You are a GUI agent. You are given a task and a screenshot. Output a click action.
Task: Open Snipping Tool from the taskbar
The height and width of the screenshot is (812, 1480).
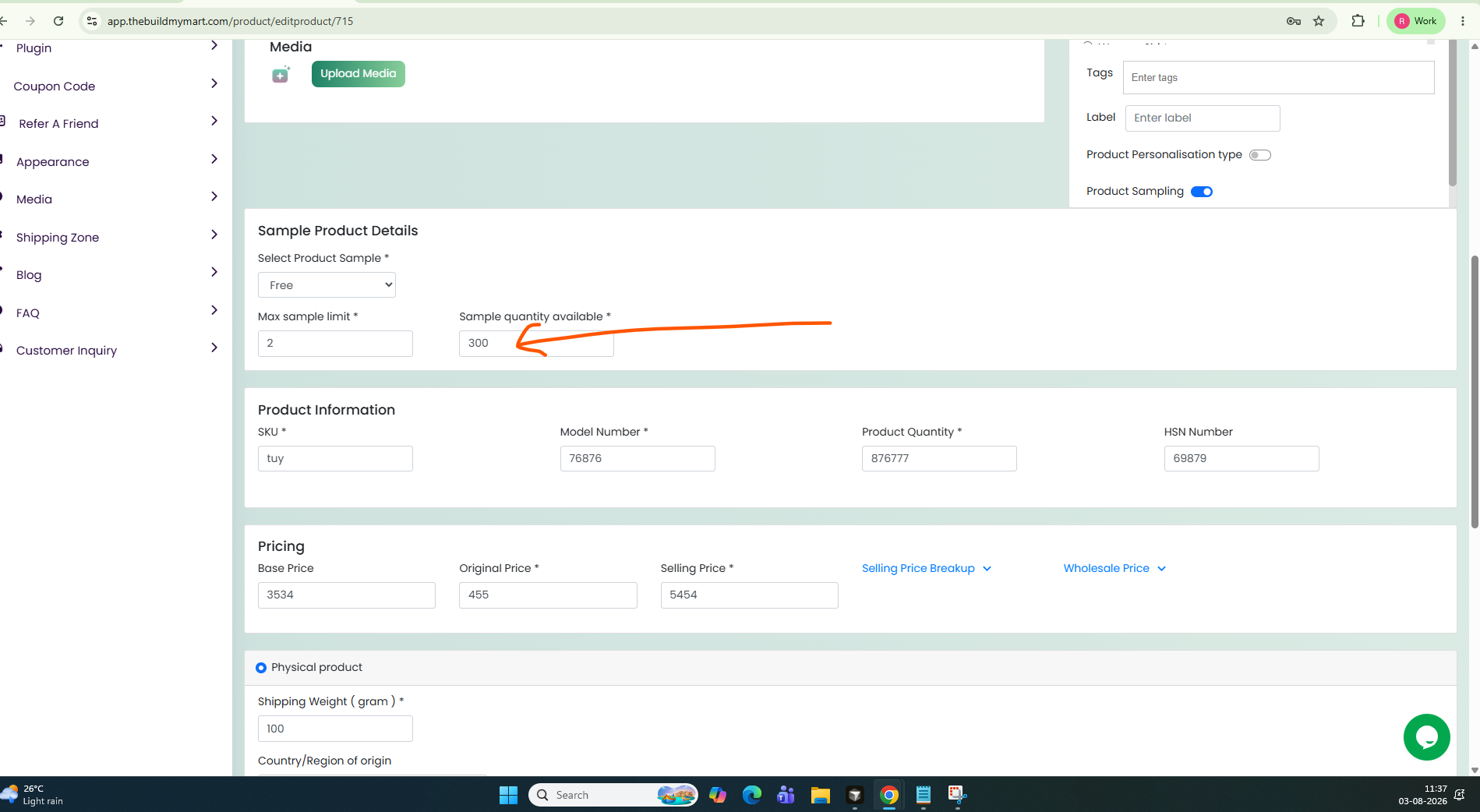(x=958, y=795)
